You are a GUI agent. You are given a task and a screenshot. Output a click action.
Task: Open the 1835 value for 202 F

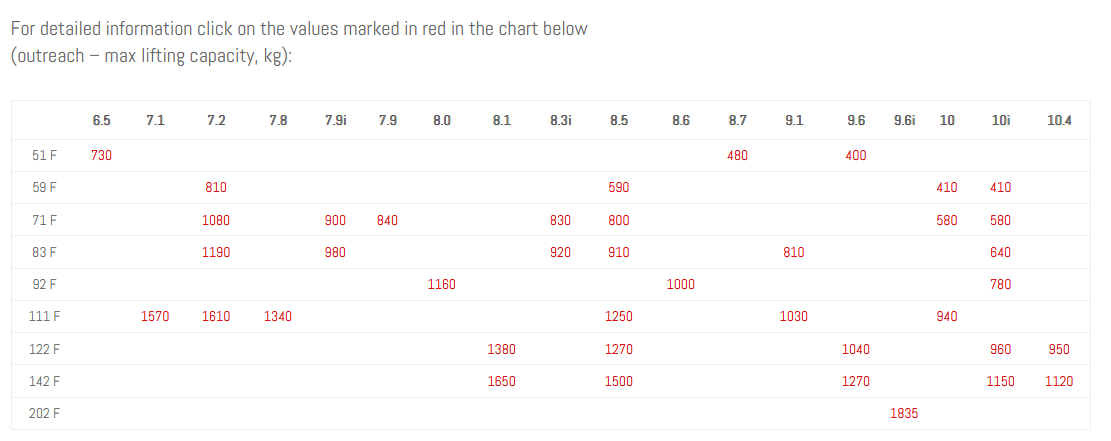pos(904,413)
